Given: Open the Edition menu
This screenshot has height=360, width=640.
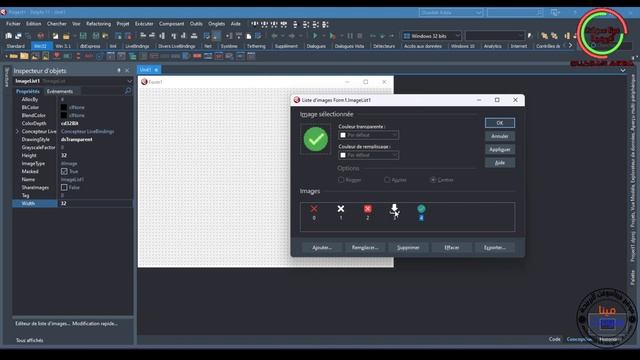Looking at the screenshot, I should coord(33,24).
